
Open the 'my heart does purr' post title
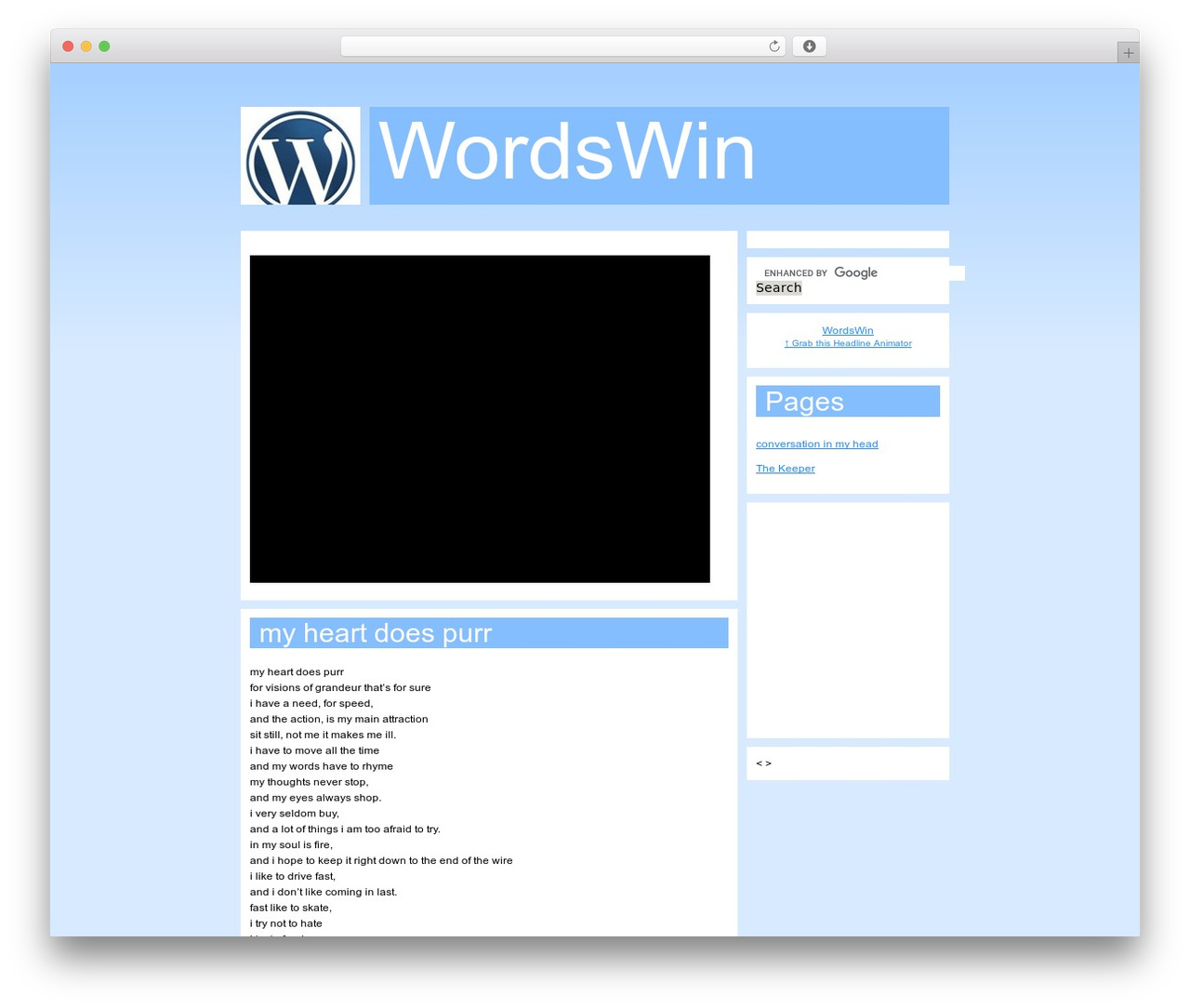point(376,633)
